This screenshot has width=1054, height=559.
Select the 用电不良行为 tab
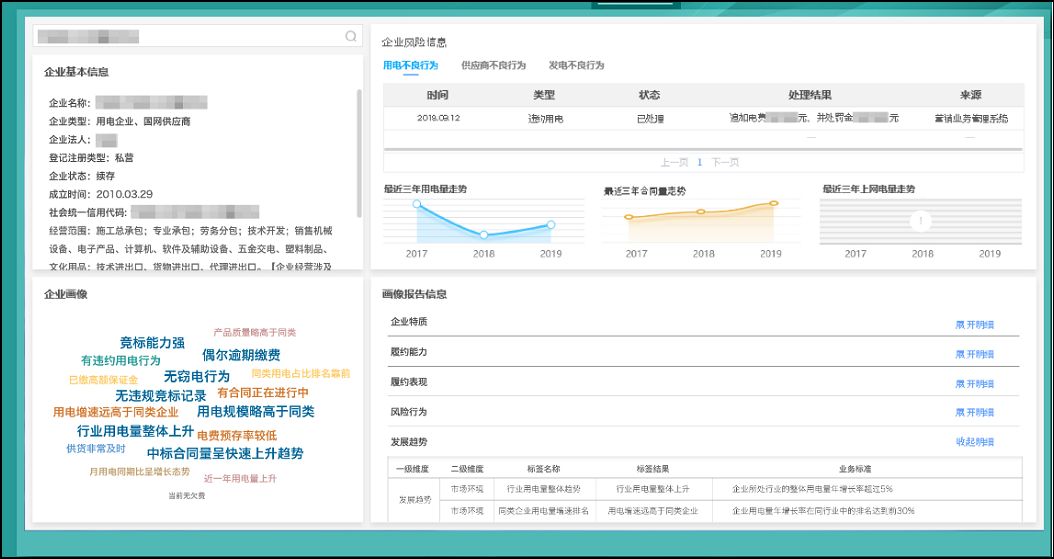coord(410,65)
